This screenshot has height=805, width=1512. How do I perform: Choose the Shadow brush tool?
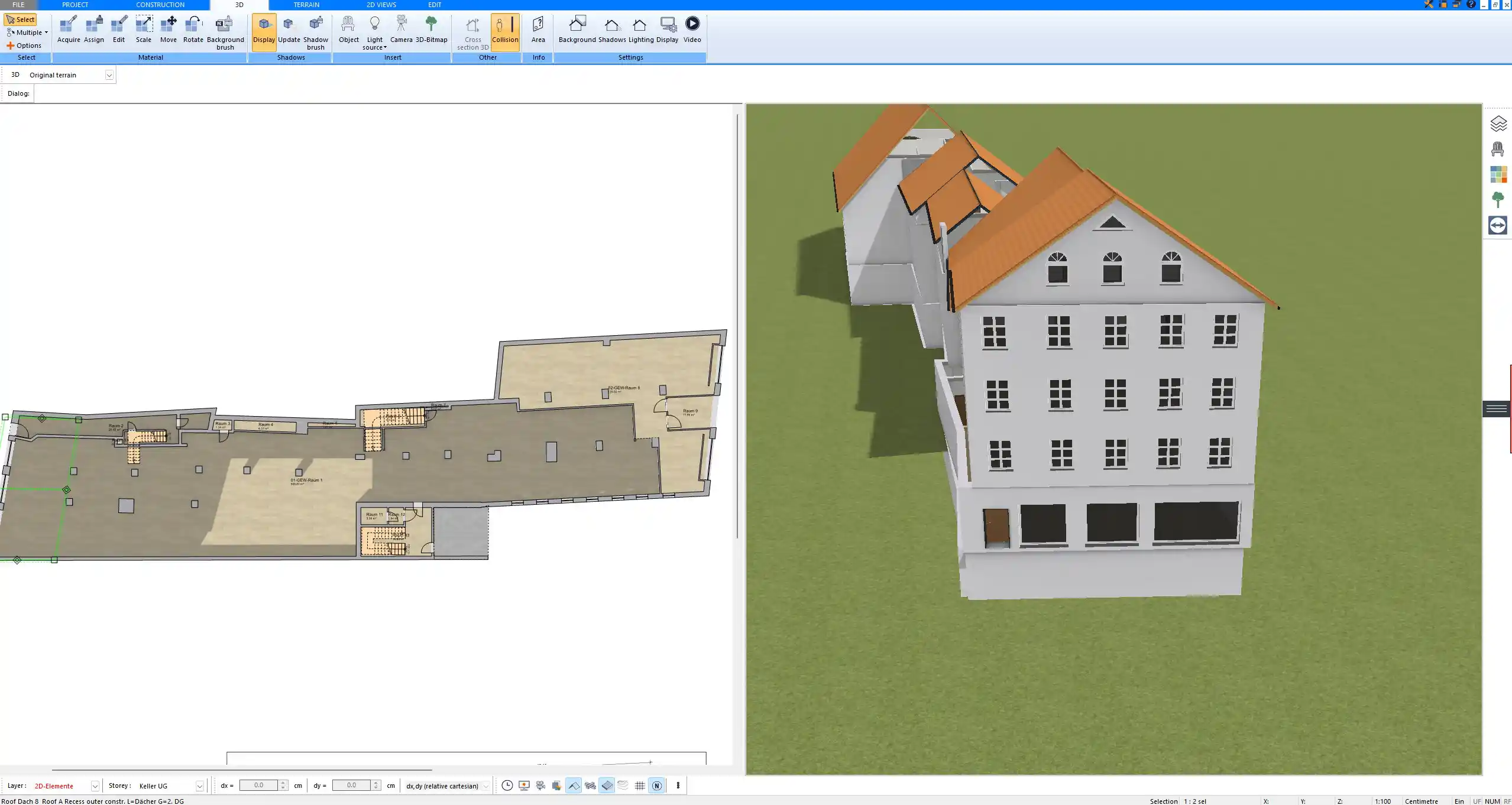tap(315, 30)
